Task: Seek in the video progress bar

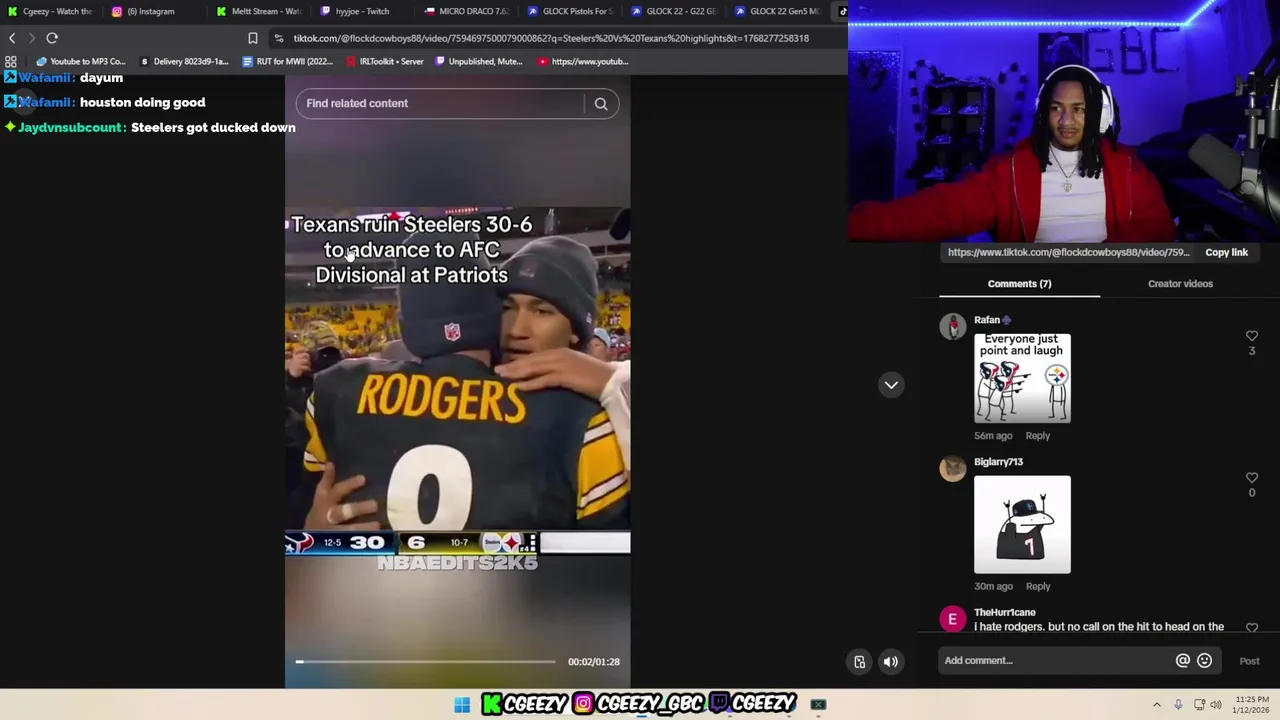Action: click(x=426, y=662)
